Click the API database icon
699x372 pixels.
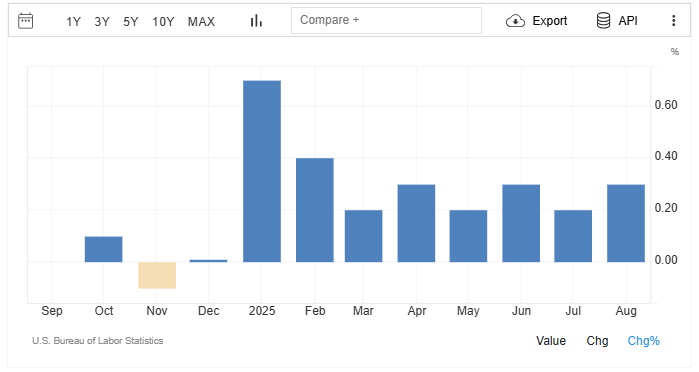(603, 21)
